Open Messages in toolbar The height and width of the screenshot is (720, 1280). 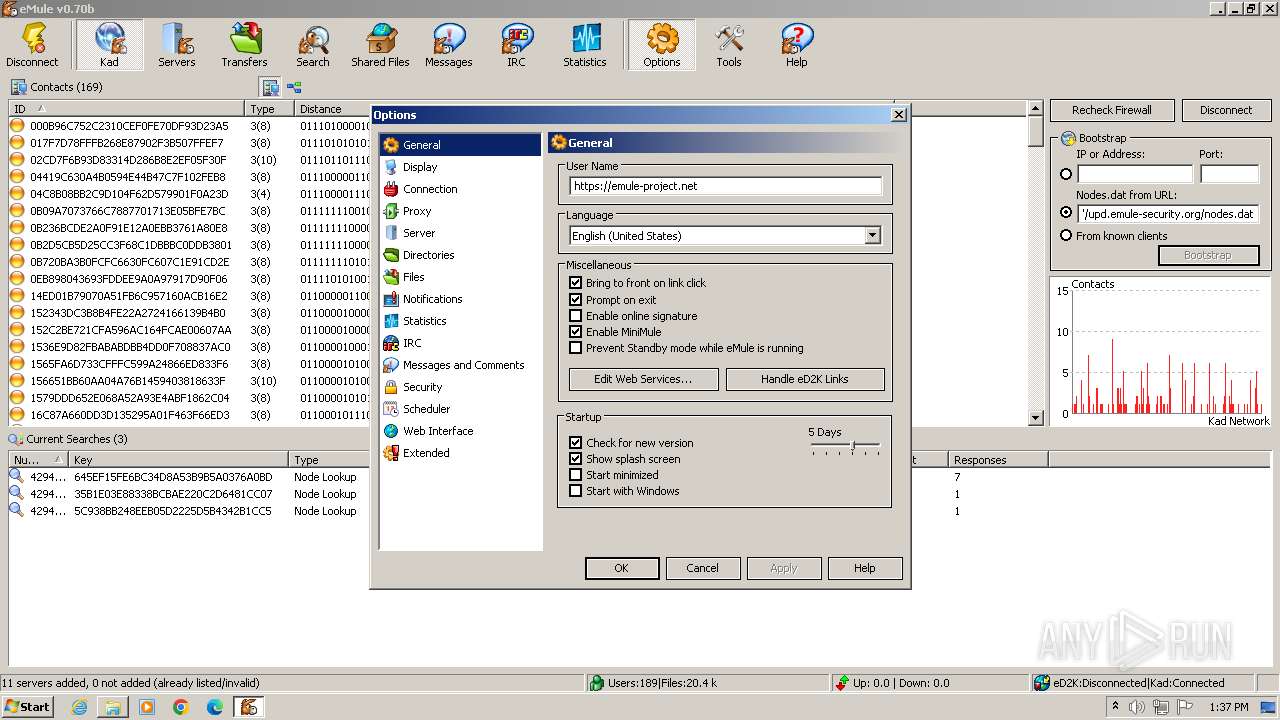click(449, 45)
